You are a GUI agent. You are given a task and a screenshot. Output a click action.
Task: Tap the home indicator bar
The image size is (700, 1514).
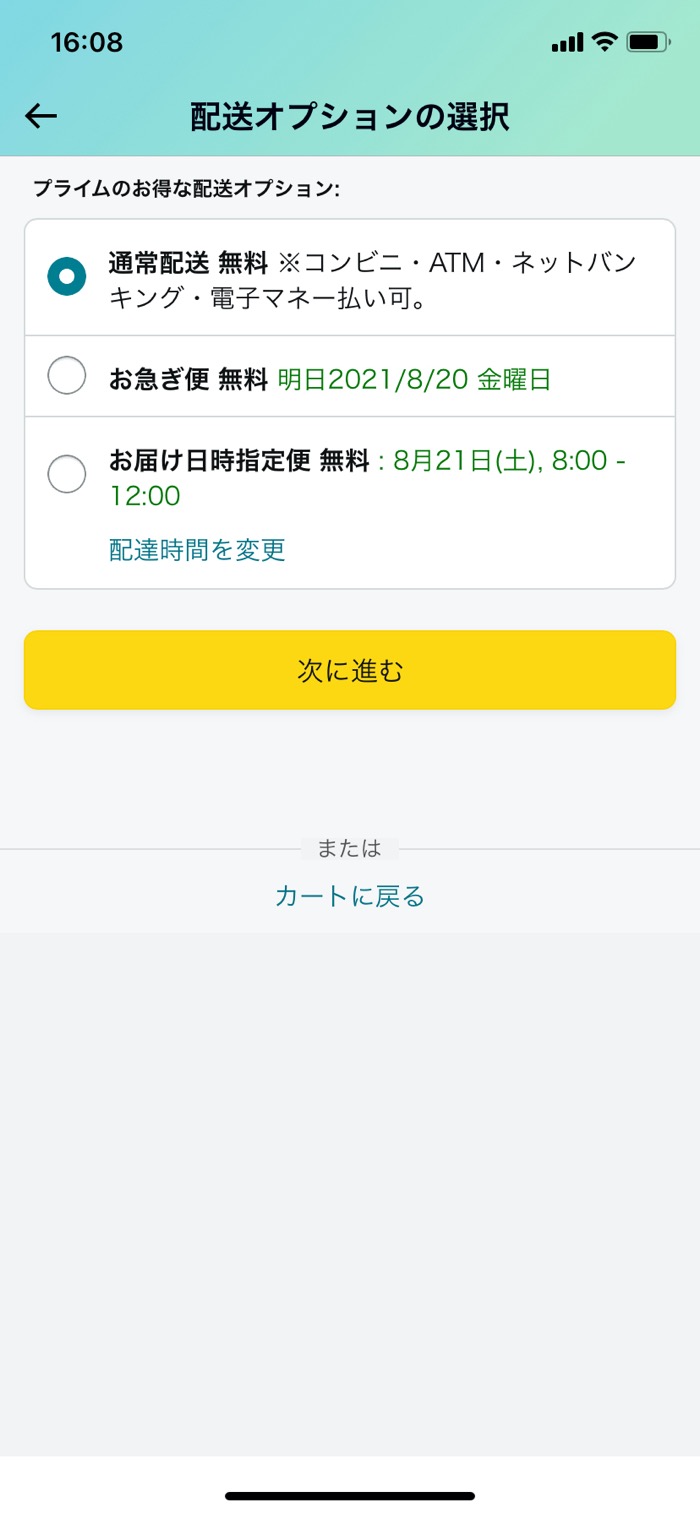[x=349, y=1494]
